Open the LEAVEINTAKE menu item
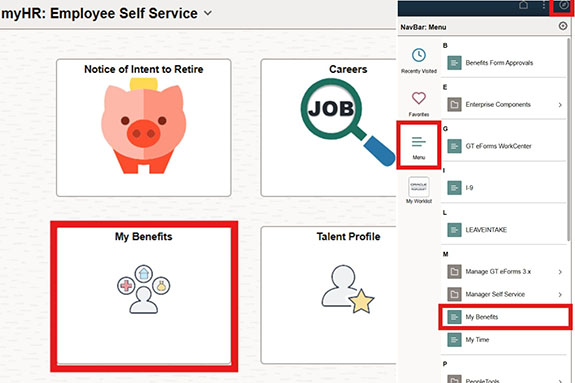 tap(503, 230)
